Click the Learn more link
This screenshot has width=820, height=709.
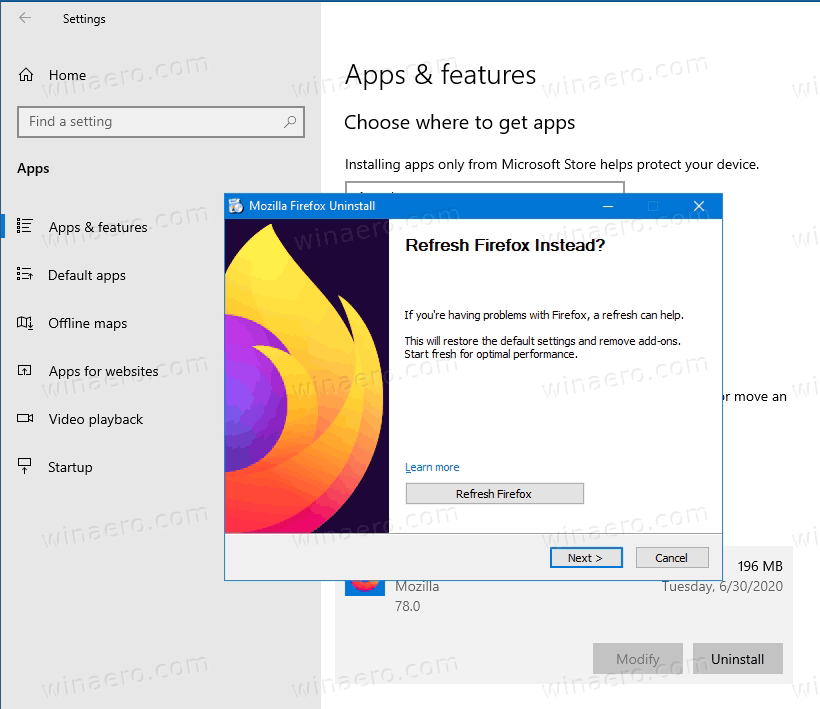432,467
